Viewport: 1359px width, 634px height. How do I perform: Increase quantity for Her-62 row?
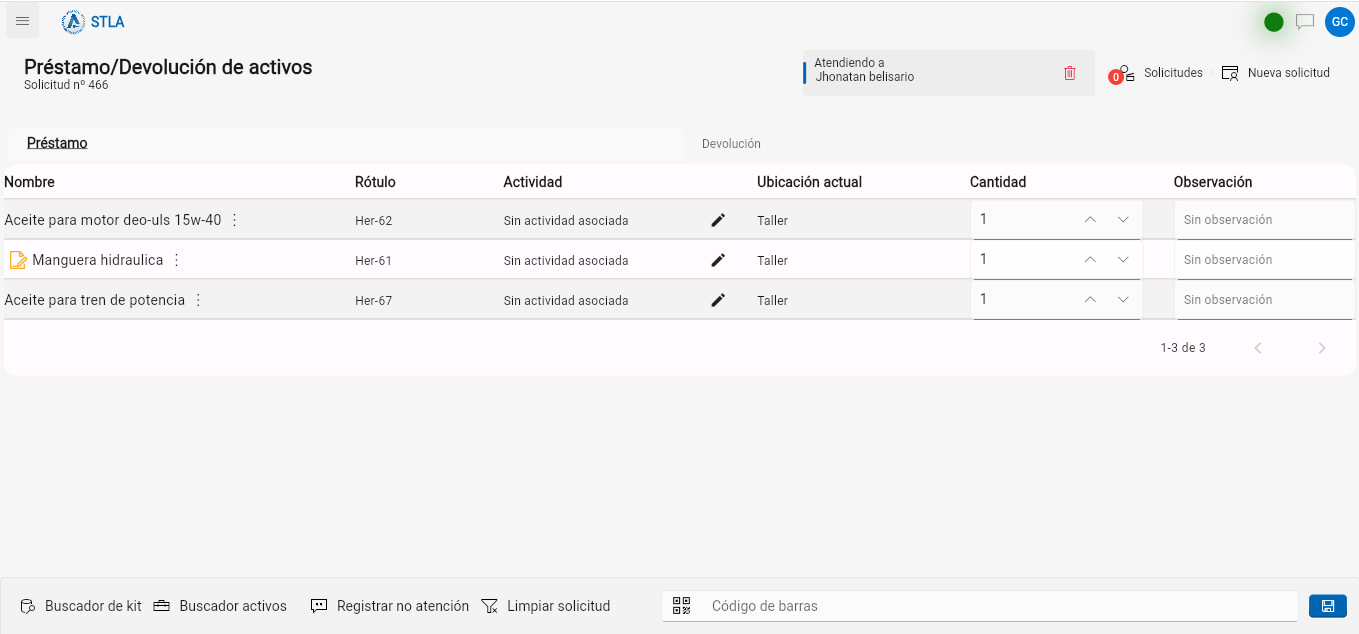coord(1090,220)
